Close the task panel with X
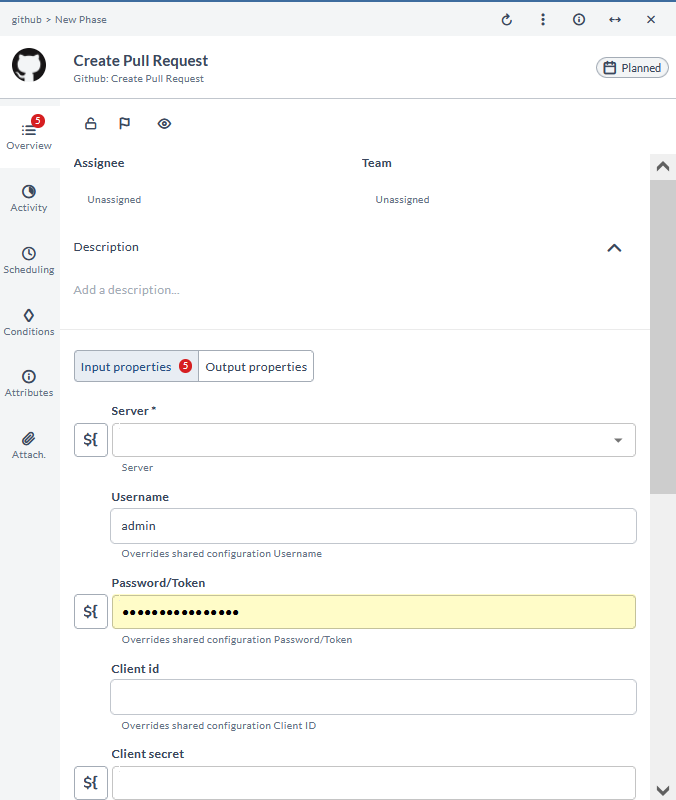Image resolution: width=676 pixels, height=800 pixels. (651, 19)
